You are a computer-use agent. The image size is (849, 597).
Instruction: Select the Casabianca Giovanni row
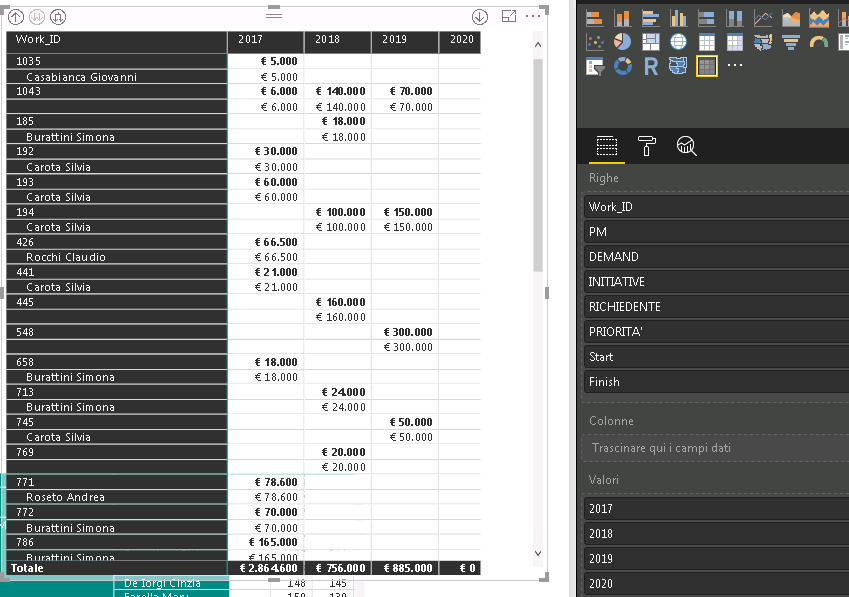[x=116, y=77]
